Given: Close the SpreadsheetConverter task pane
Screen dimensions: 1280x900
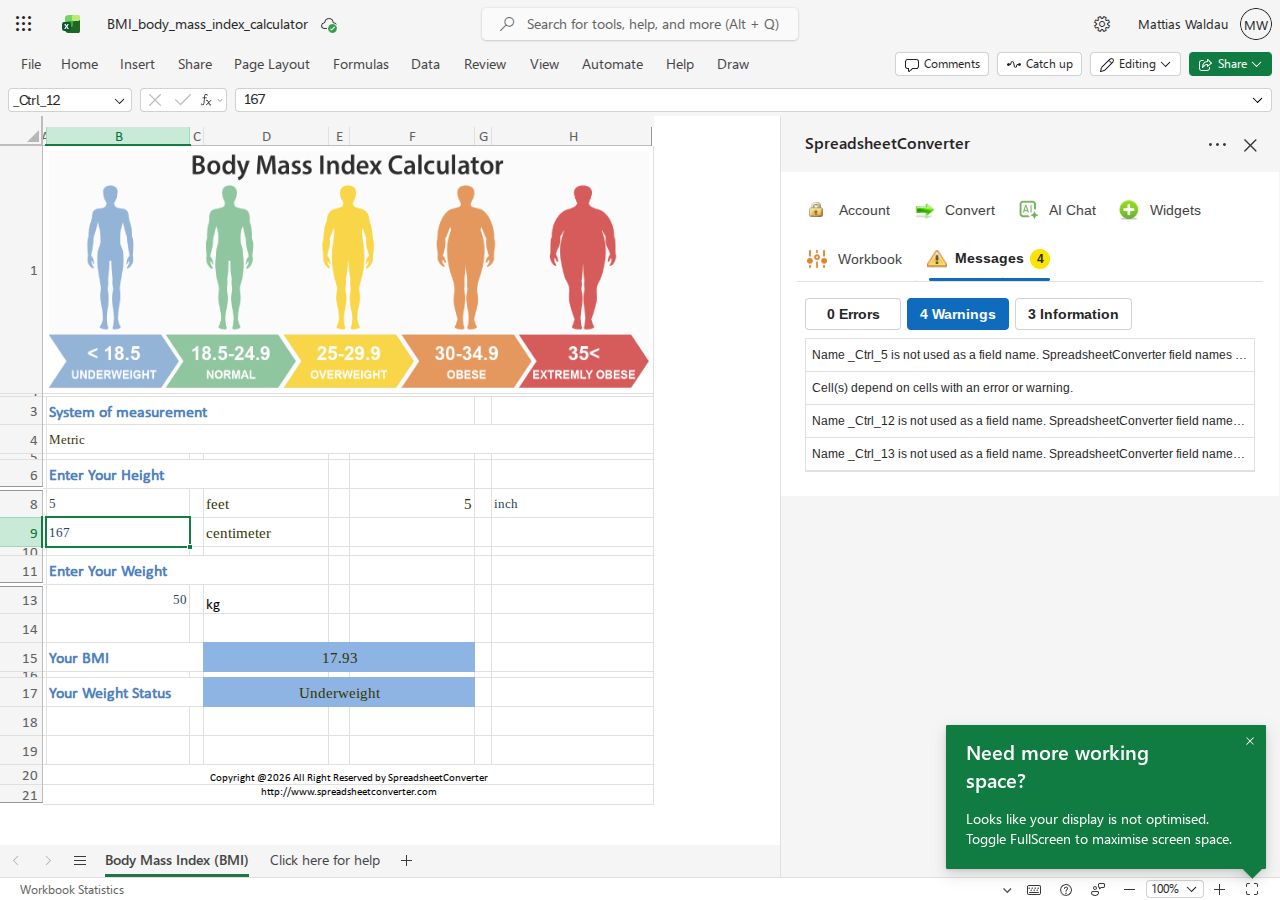Looking at the screenshot, I should 1250,145.
